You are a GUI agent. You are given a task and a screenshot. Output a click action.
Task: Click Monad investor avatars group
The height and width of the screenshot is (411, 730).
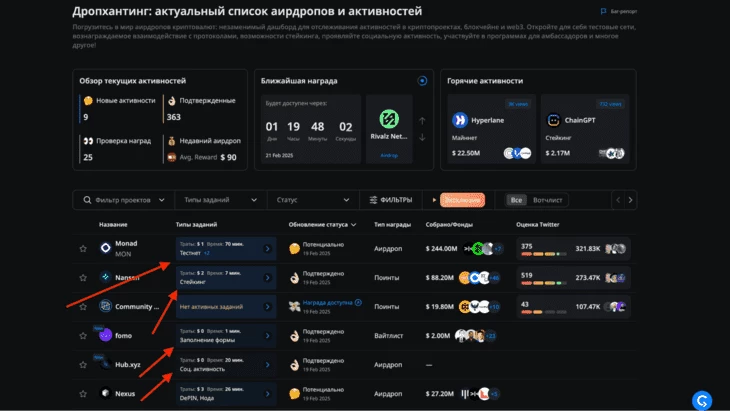click(483, 249)
